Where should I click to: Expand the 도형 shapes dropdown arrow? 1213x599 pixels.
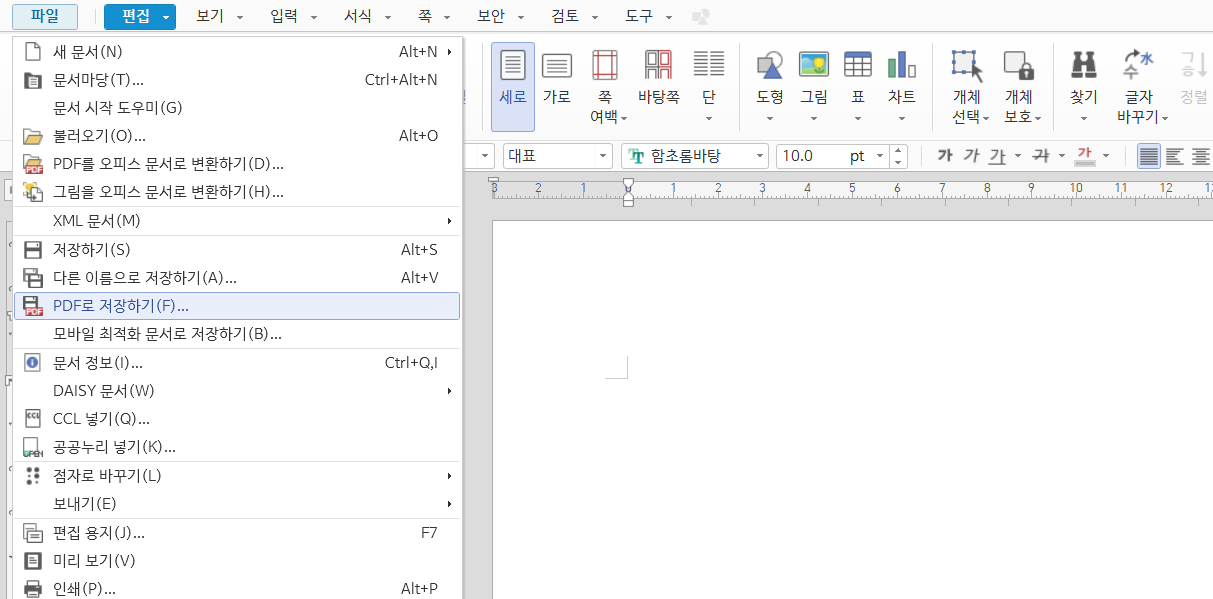pos(770,118)
